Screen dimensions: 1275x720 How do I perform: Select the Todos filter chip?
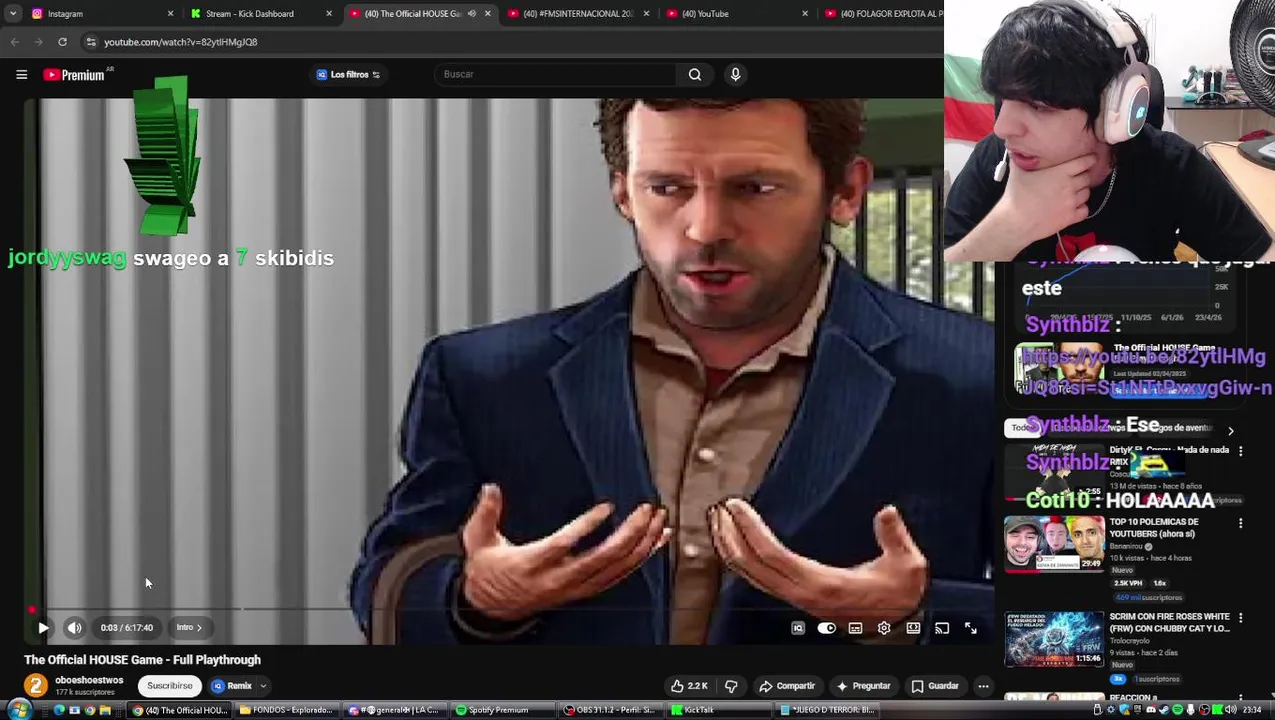pos(1022,428)
